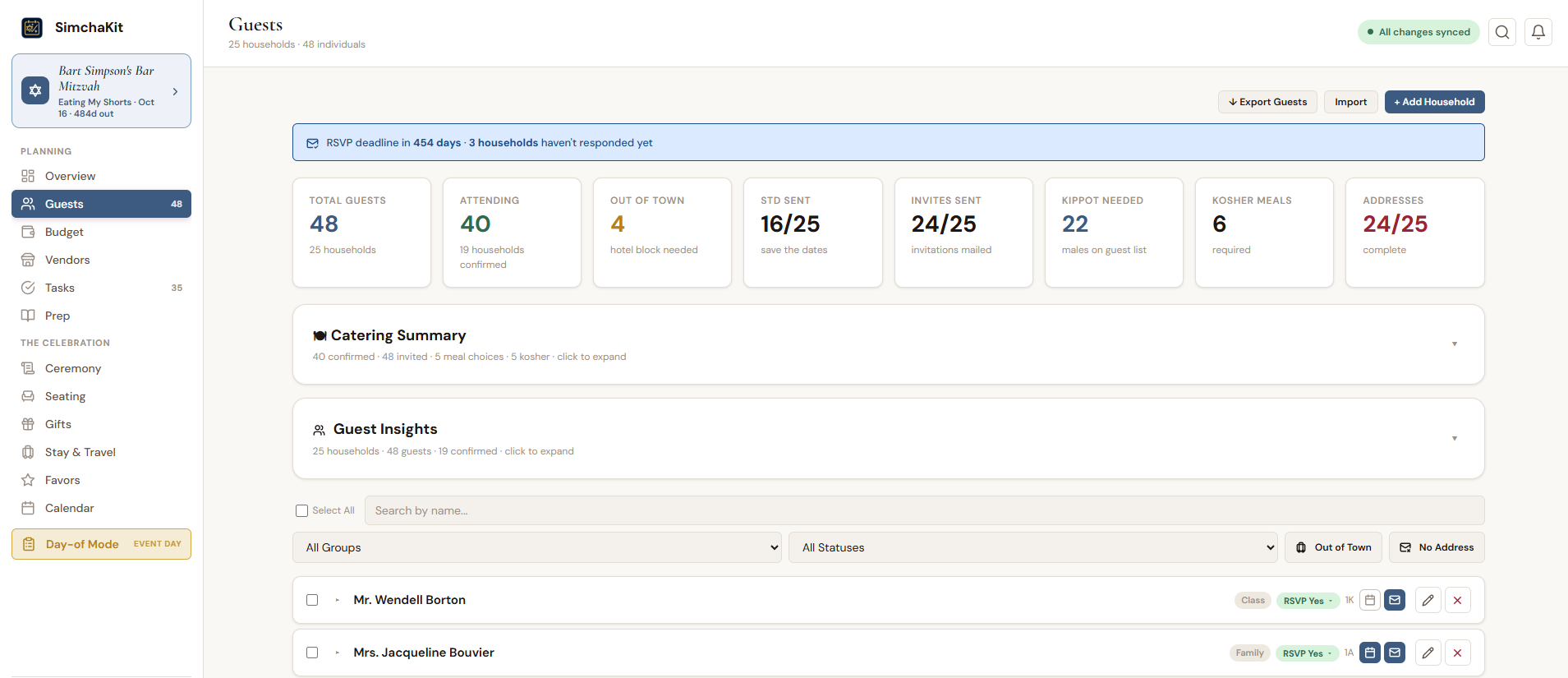
Task: Edit Mrs. Jacqueline Bouvier with pencil icon
Action: coord(1428,653)
